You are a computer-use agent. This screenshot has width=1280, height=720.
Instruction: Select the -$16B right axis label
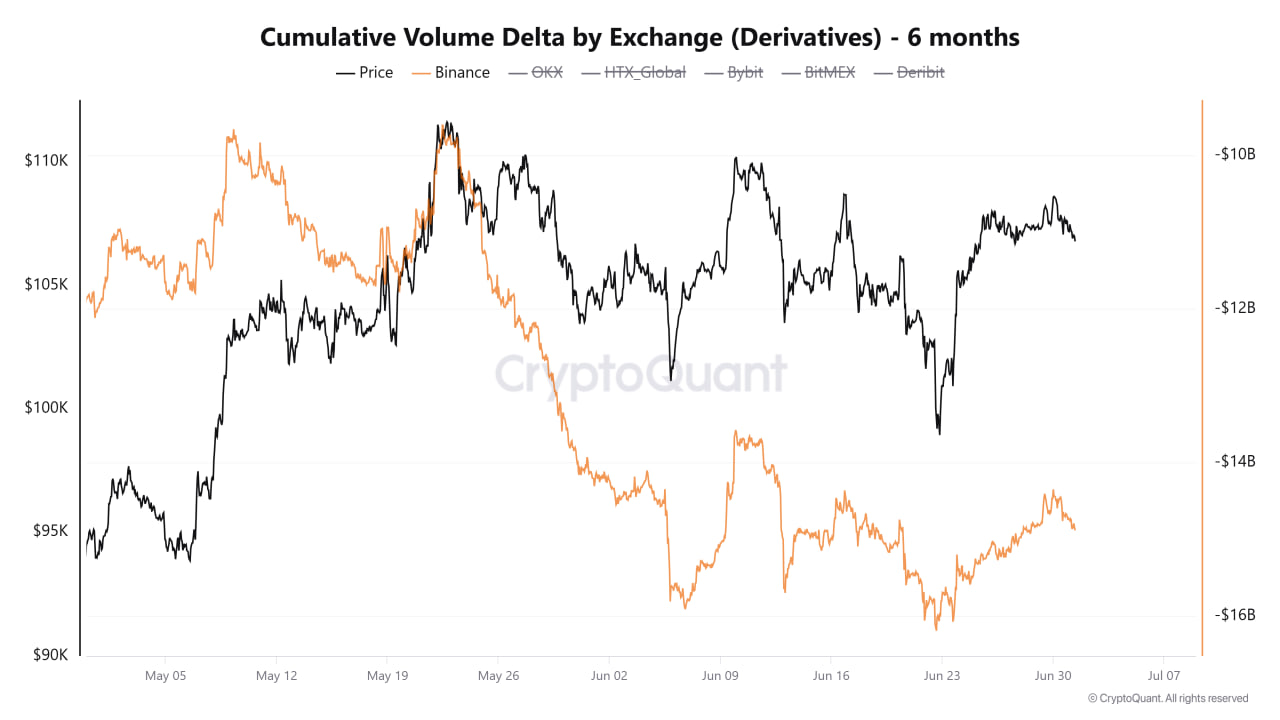point(1235,615)
